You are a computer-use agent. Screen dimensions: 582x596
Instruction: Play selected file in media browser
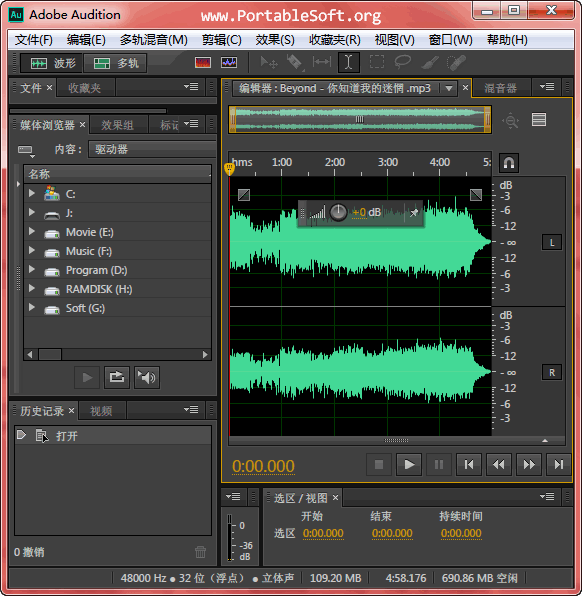coord(87,377)
